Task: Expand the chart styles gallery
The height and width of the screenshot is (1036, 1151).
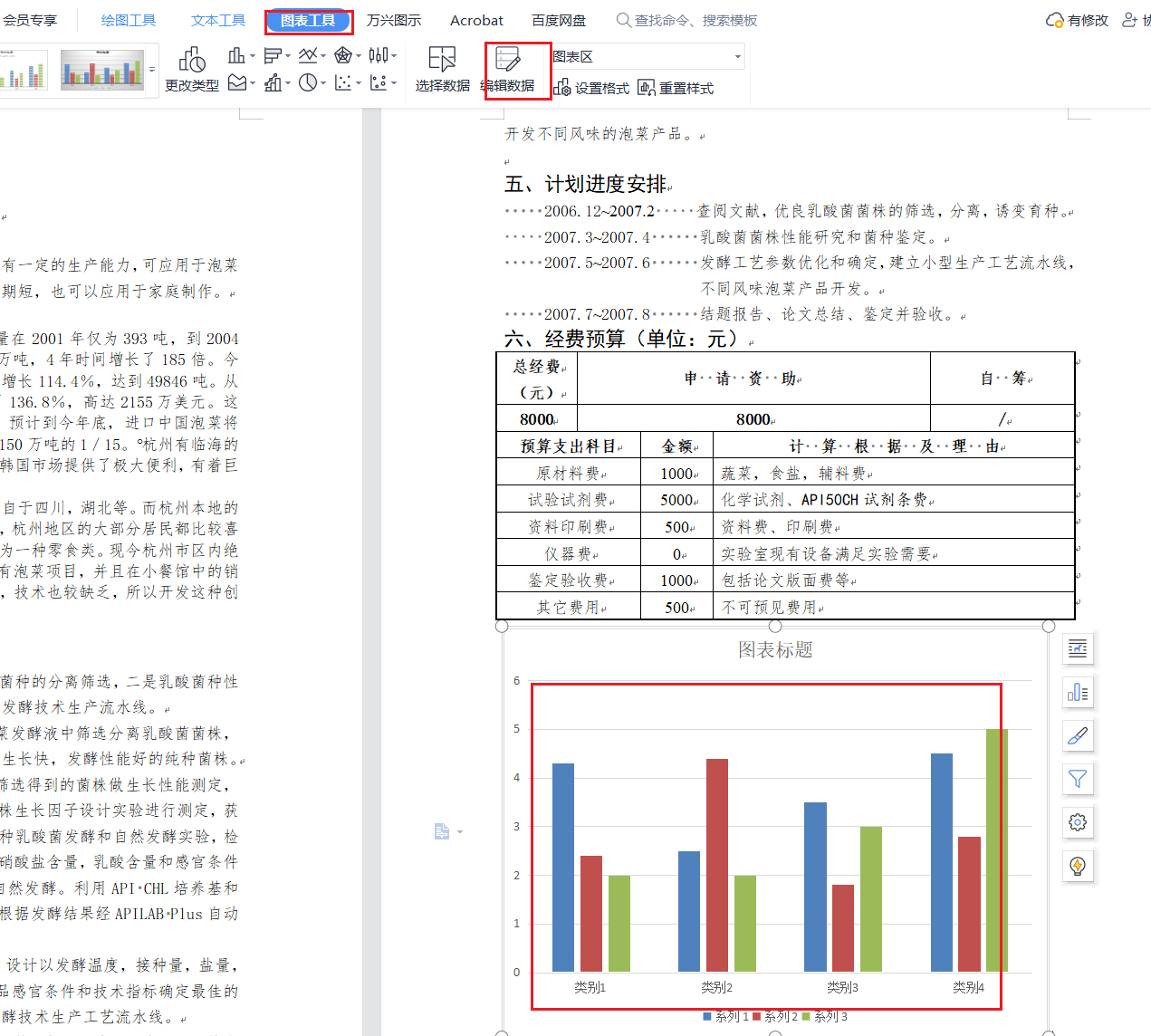Action: (152, 70)
